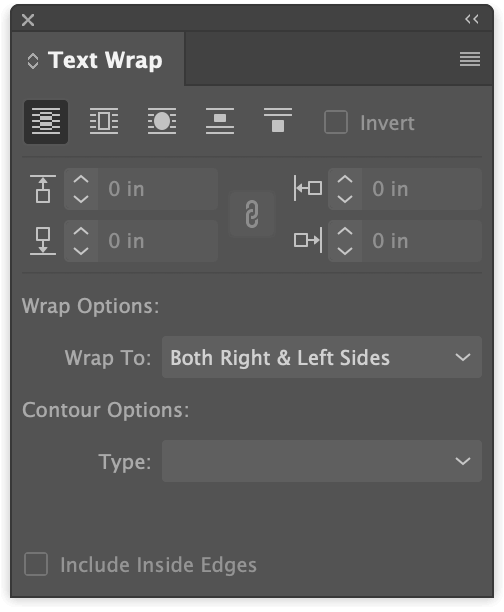Open the Contour Options Type dropdown
The image size is (504, 612).
(x=322, y=461)
